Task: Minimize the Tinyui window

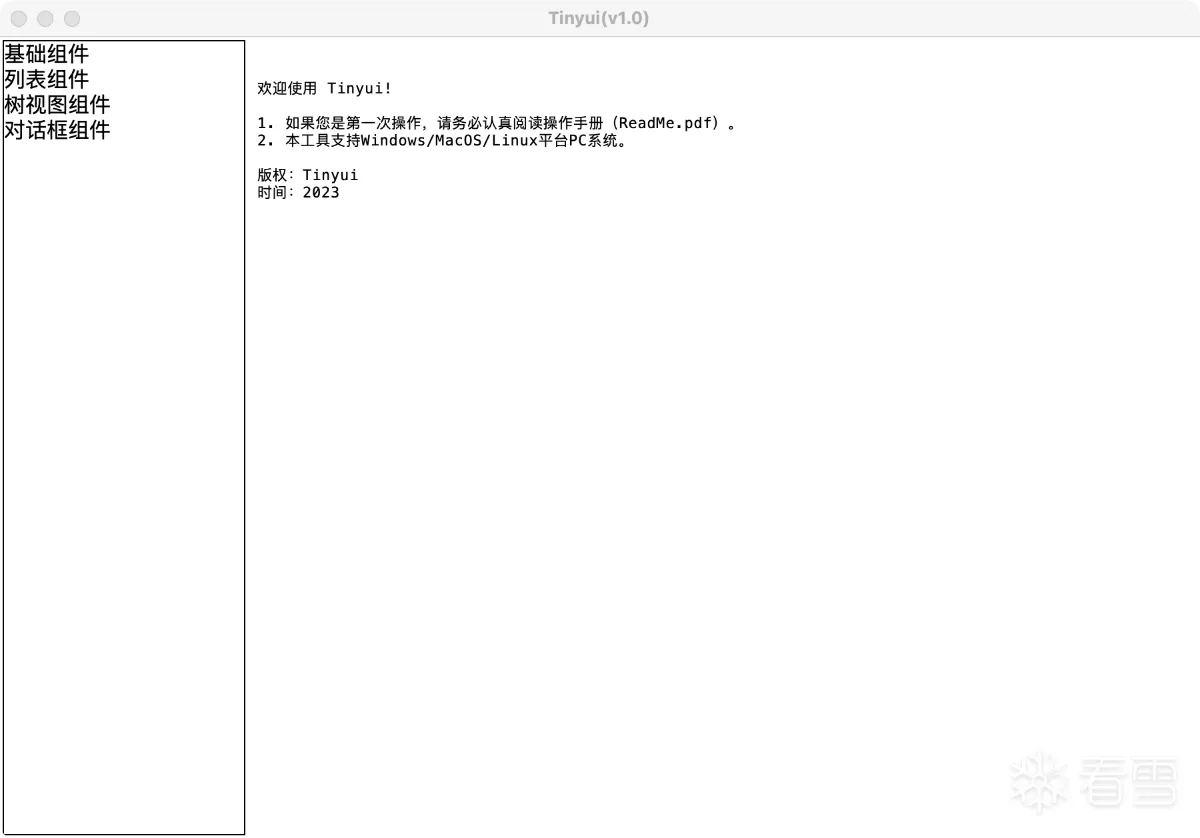Action: click(45, 18)
